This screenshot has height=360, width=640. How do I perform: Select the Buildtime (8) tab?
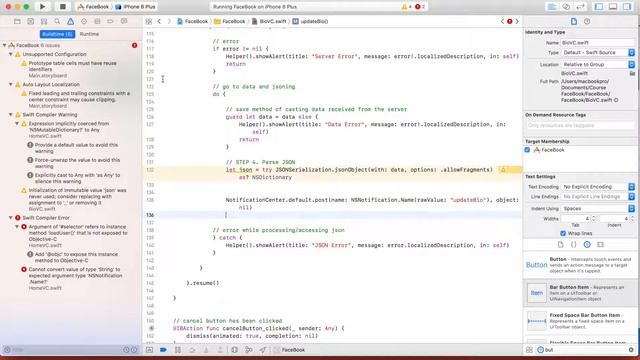58,34
